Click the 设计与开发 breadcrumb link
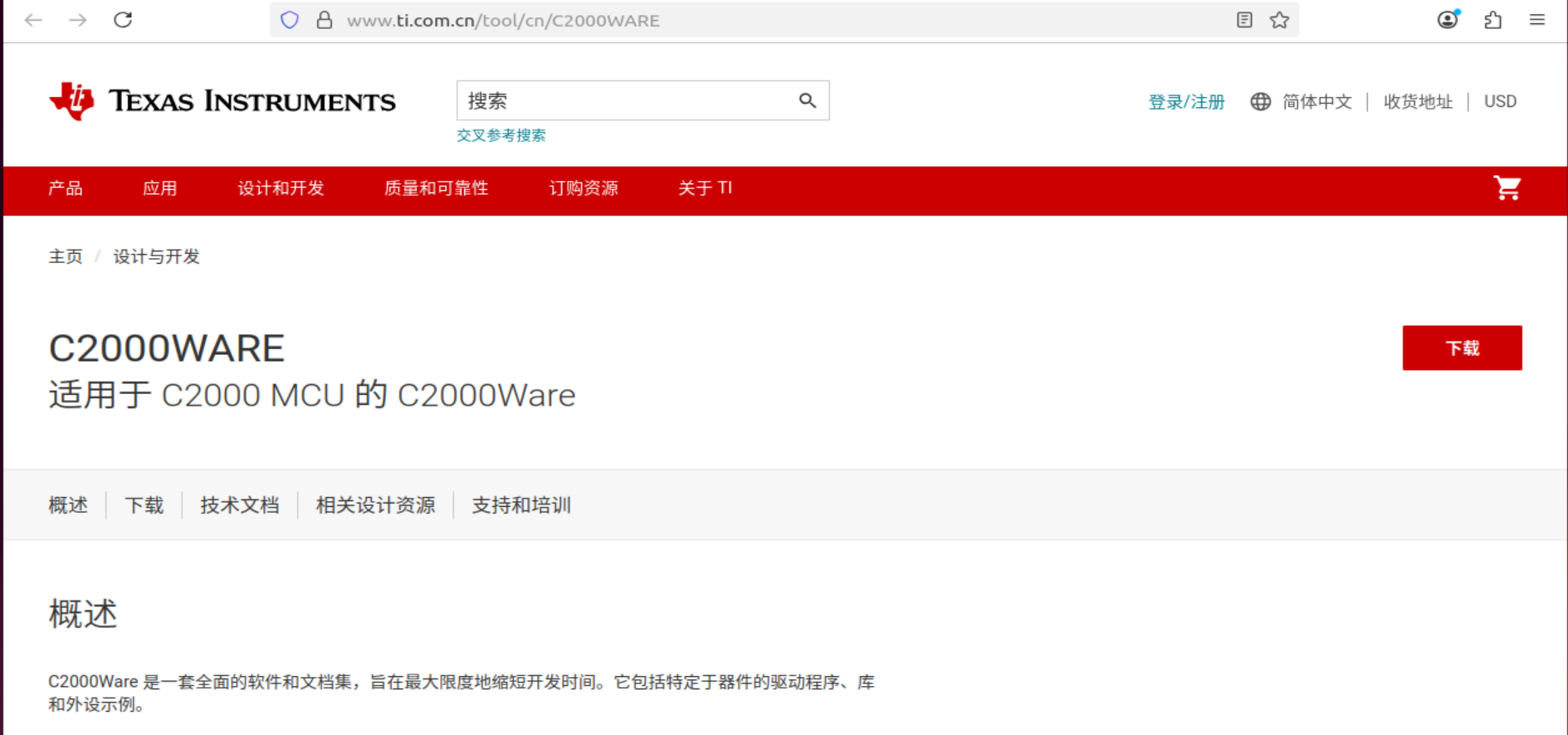1568x735 pixels. pyautogui.click(x=157, y=256)
